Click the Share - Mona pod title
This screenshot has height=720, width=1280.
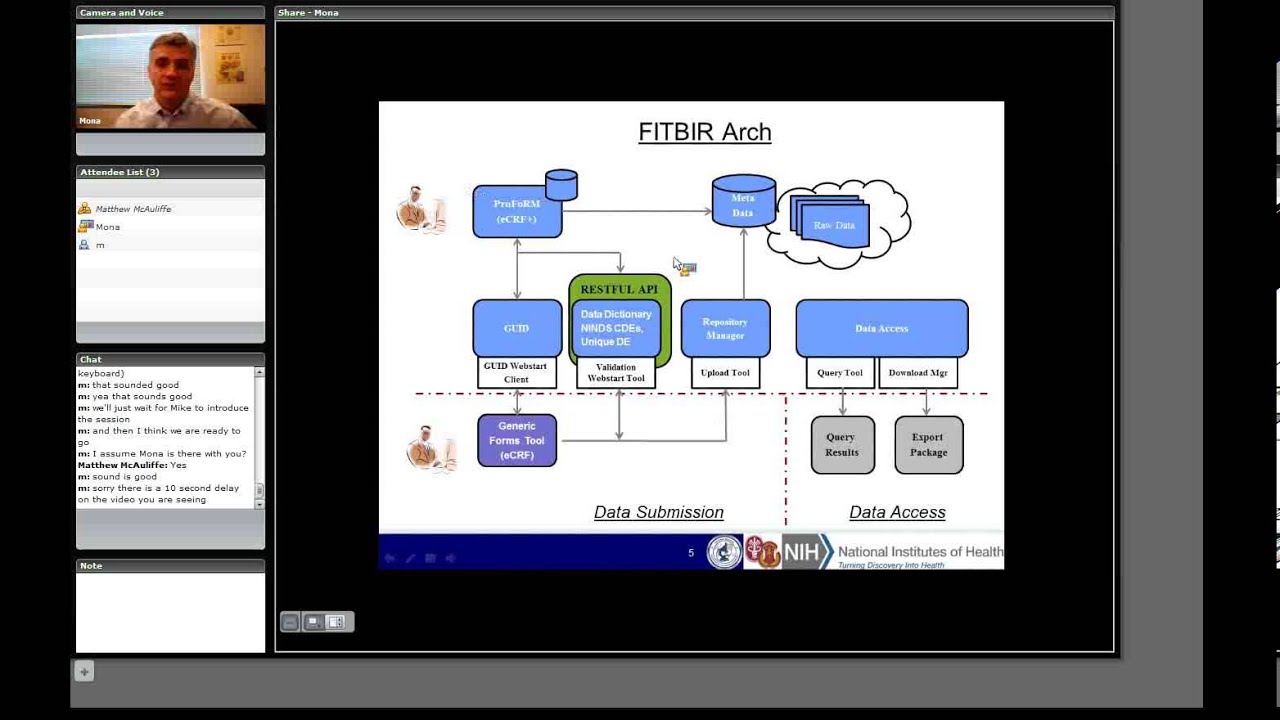308,13
